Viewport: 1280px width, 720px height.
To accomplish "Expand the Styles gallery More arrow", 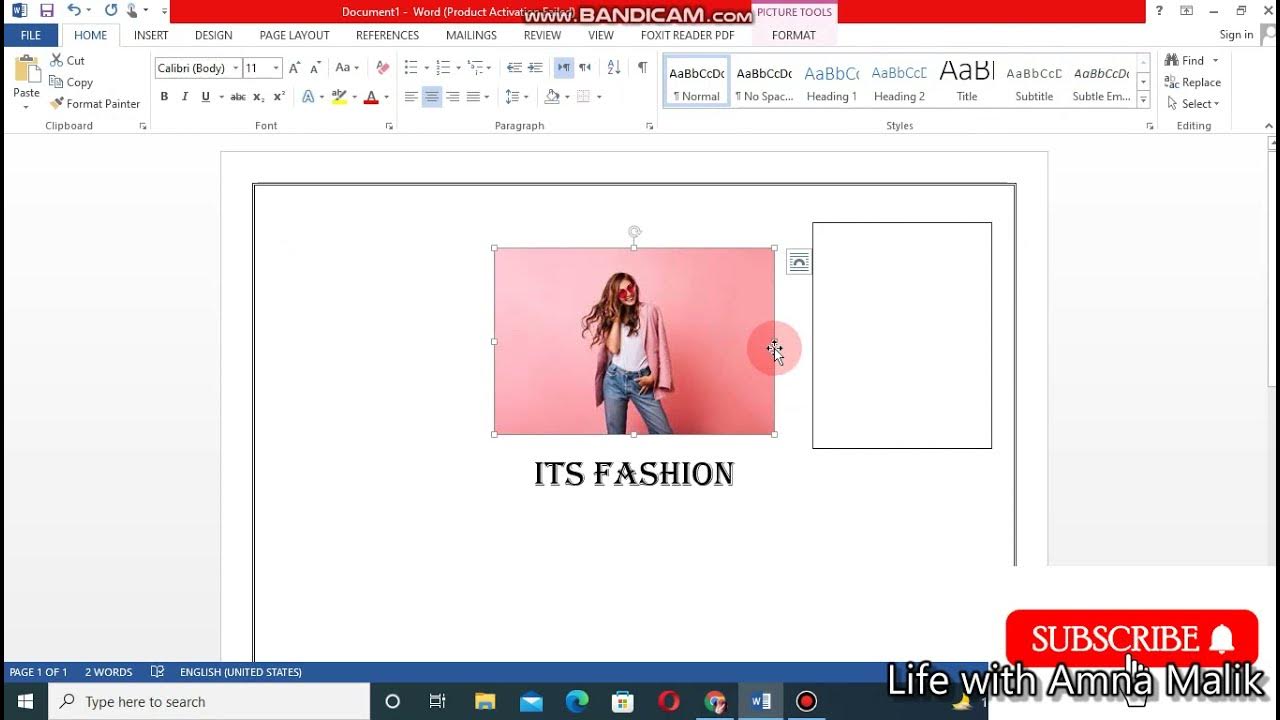I will (1144, 100).
